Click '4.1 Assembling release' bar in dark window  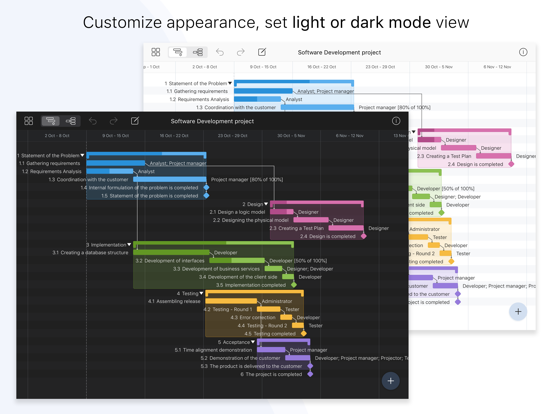coord(231,301)
